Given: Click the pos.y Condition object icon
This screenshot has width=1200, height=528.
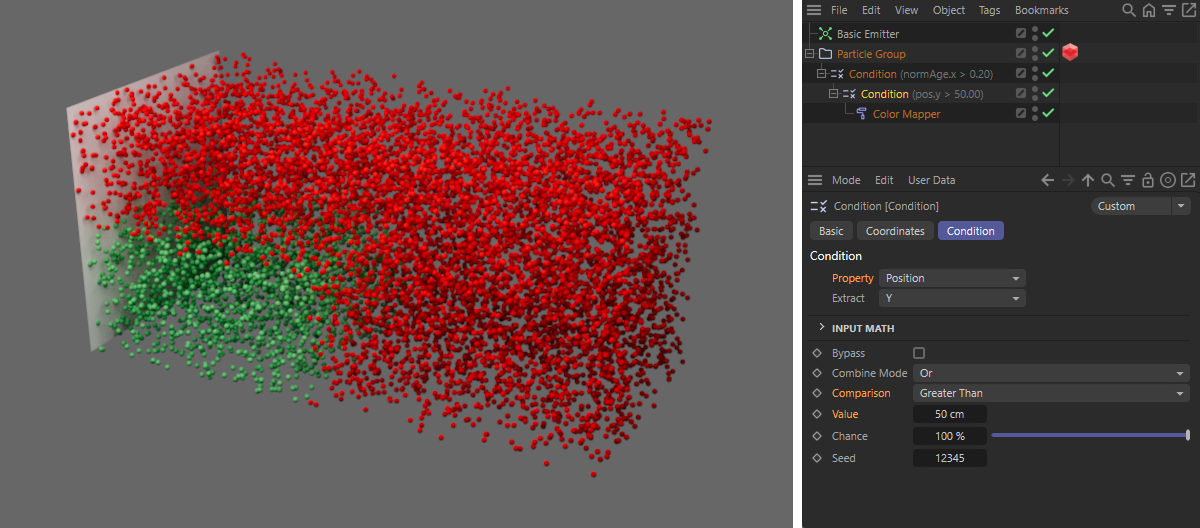Looking at the screenshot, I should [x=849, y=94].
